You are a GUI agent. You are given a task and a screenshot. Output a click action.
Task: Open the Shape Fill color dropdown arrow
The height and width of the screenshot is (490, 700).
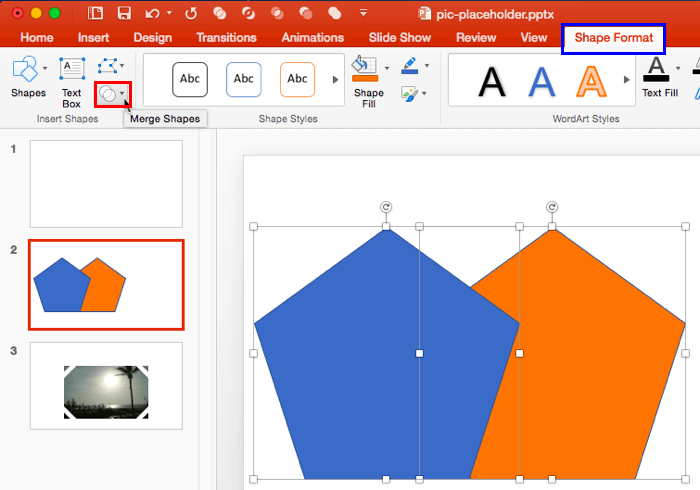point(387,68)
